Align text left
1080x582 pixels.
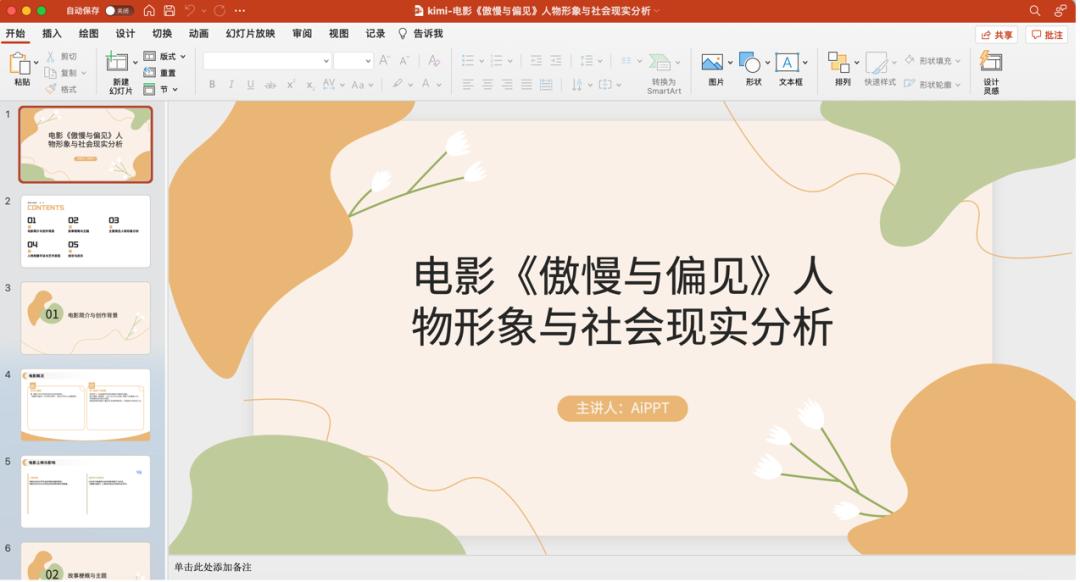point(468,85)
